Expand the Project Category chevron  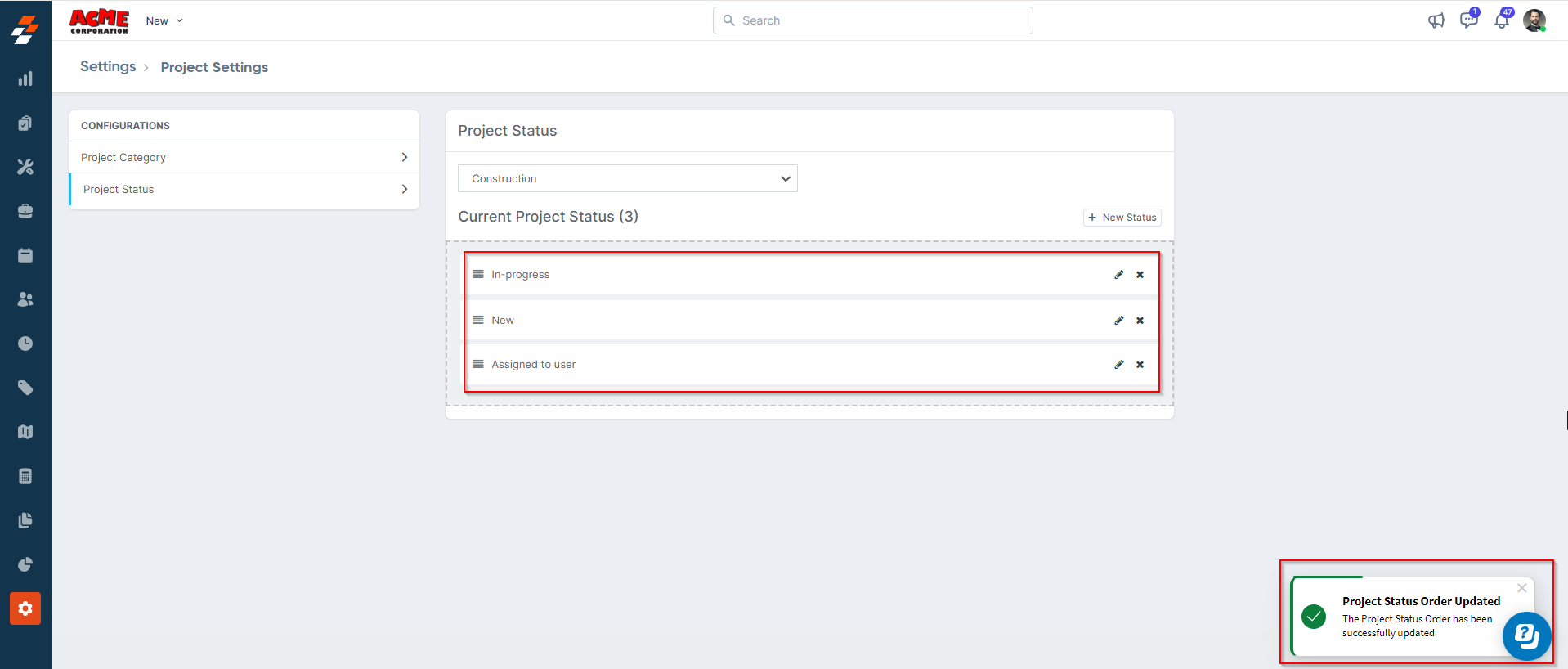click(x=404, y=157)
